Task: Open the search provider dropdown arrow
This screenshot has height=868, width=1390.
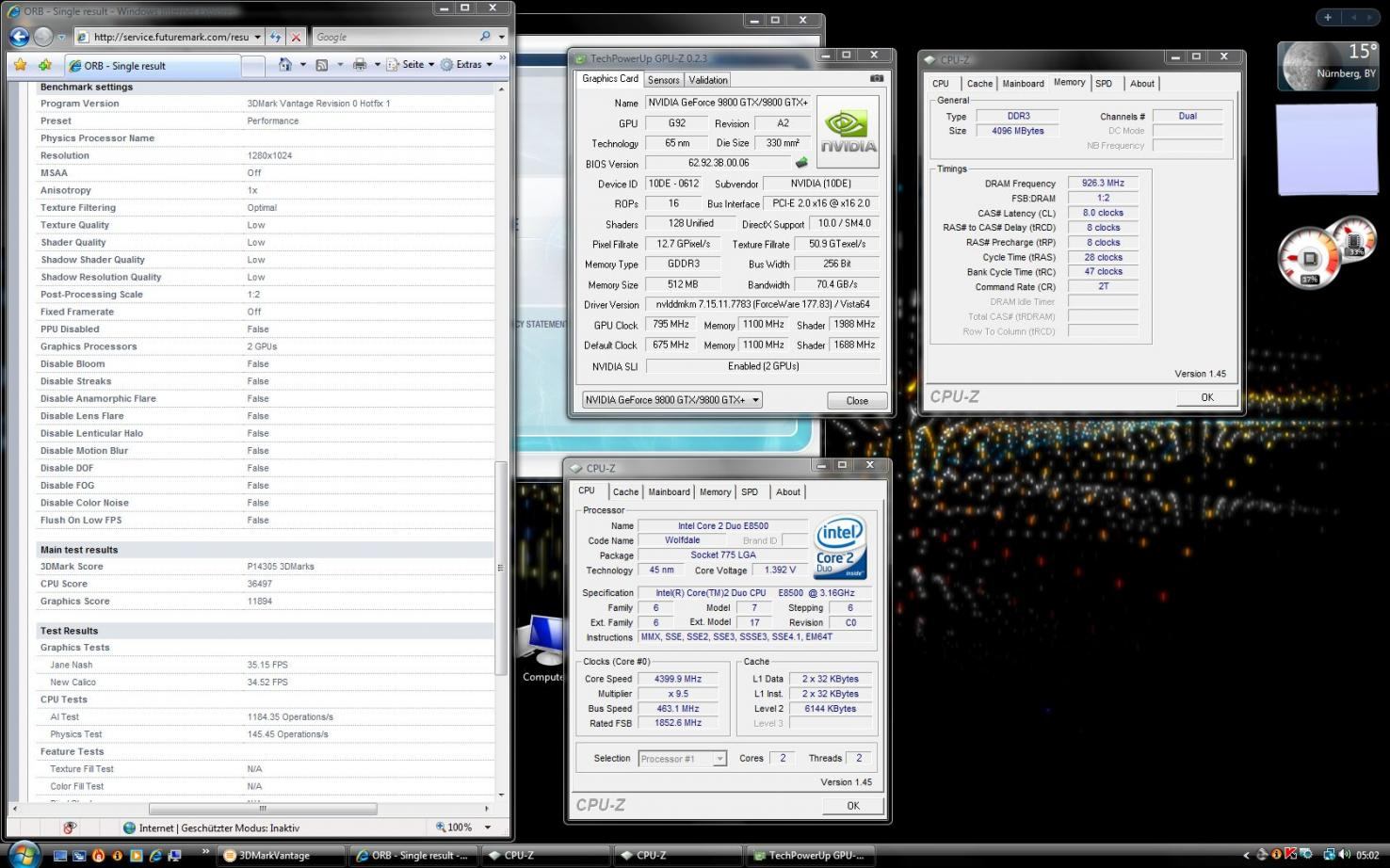Action: coord(502,37)
